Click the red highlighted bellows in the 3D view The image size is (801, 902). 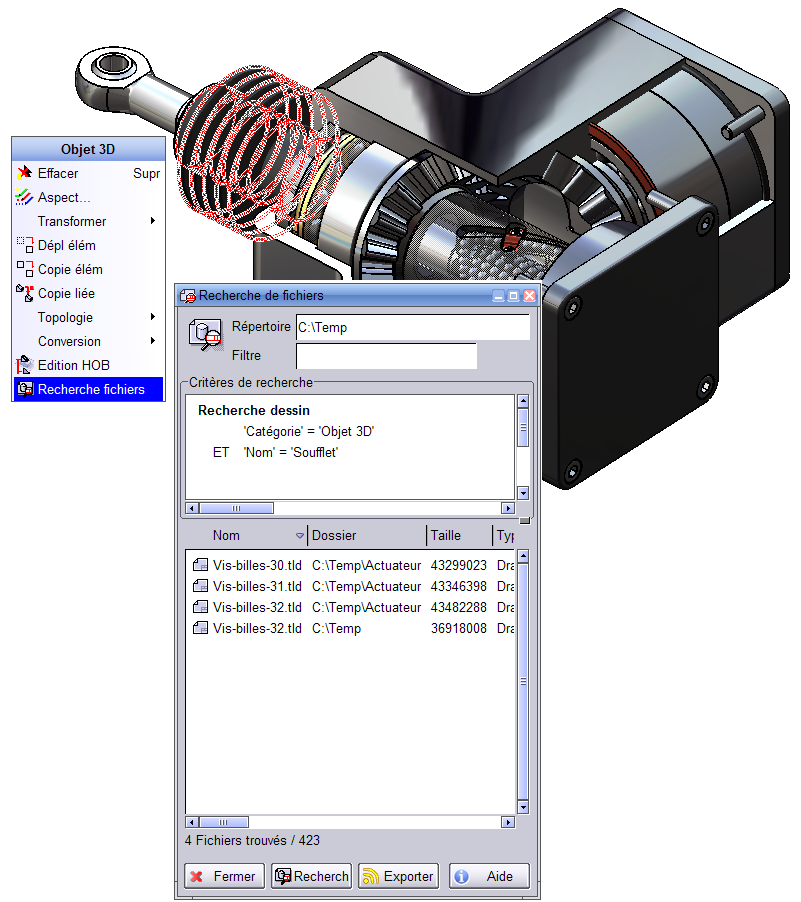click(x=256, y=152)
